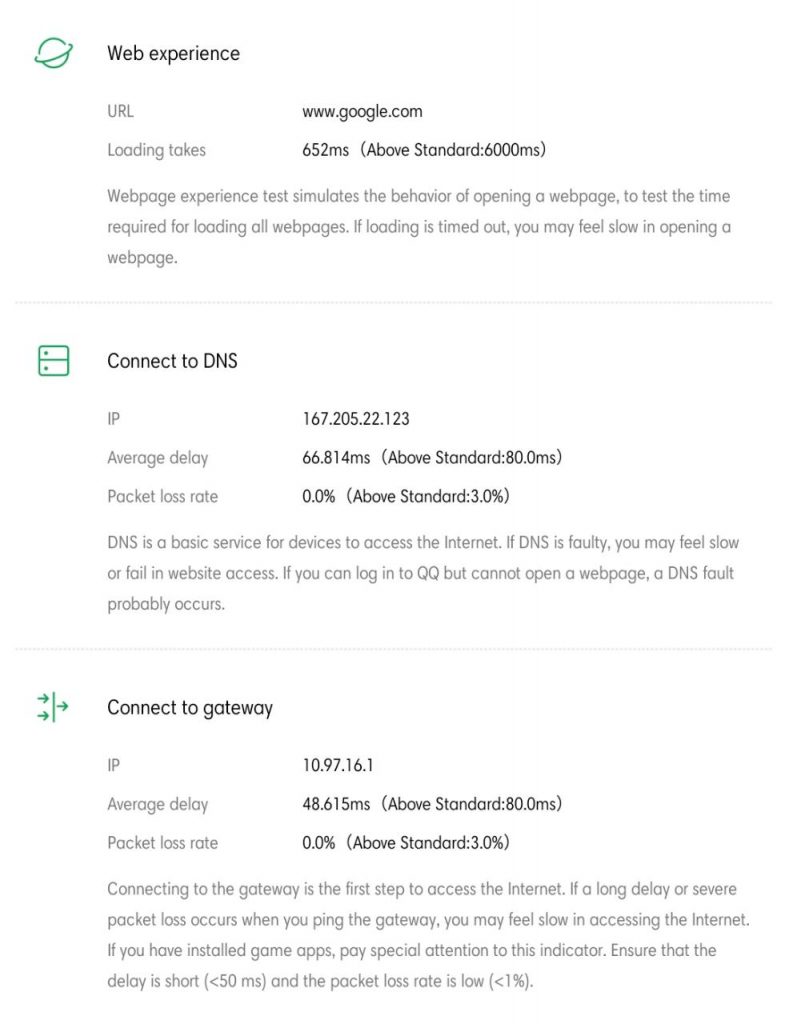Click the Connect to gateway arrows icon
Image resolution: width=789 pixels, height=1024 pixels.
[x=53, y=707]
